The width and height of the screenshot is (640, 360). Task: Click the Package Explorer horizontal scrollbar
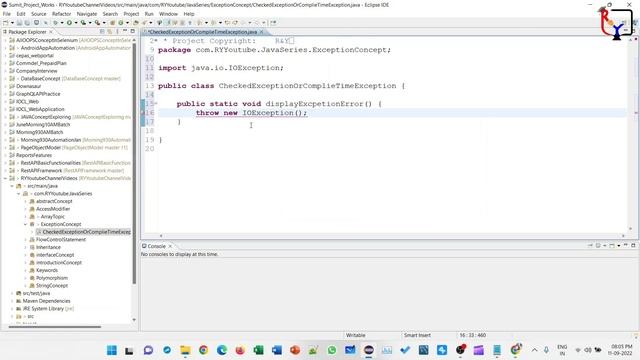tap(55, 327)
